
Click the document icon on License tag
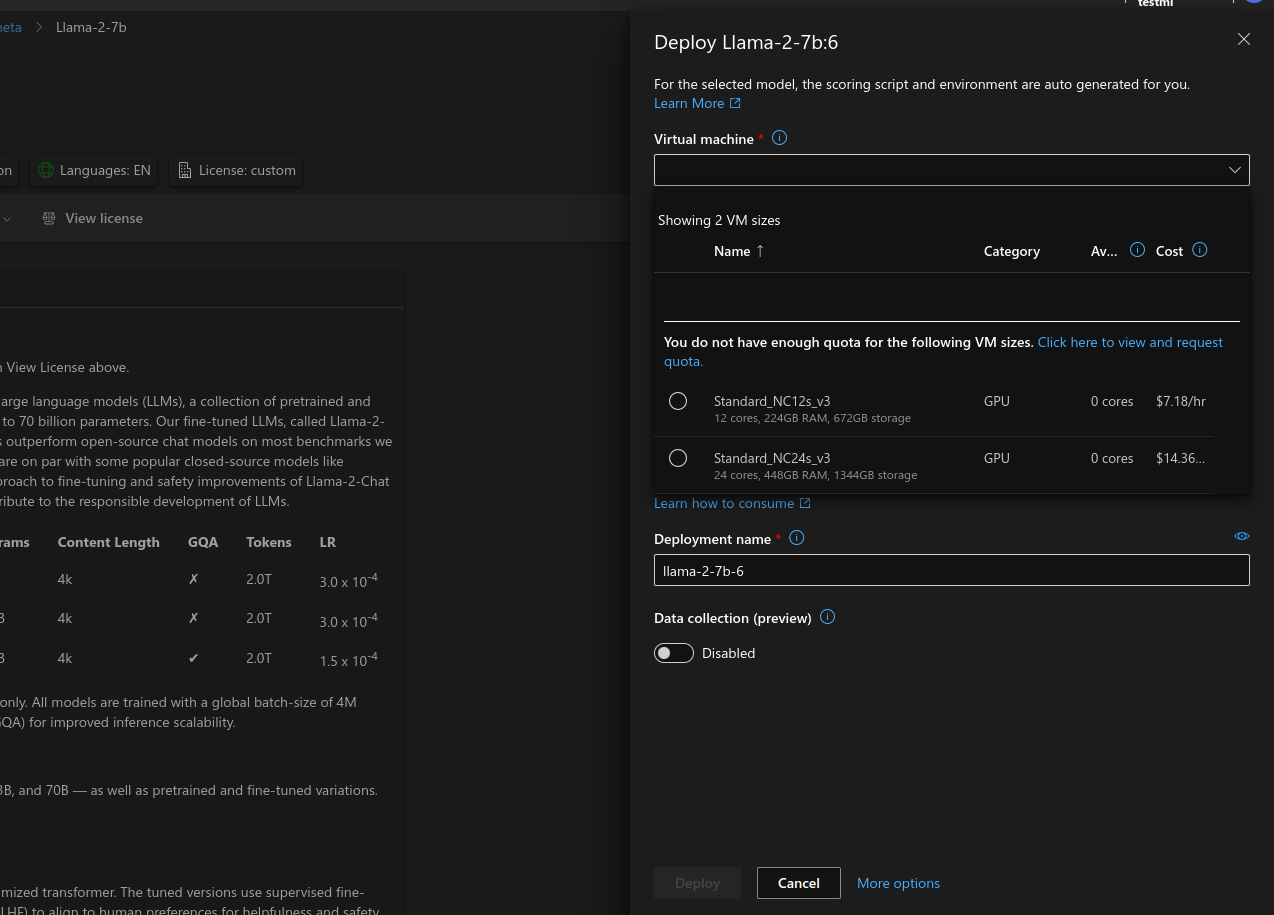click(185, 170)
